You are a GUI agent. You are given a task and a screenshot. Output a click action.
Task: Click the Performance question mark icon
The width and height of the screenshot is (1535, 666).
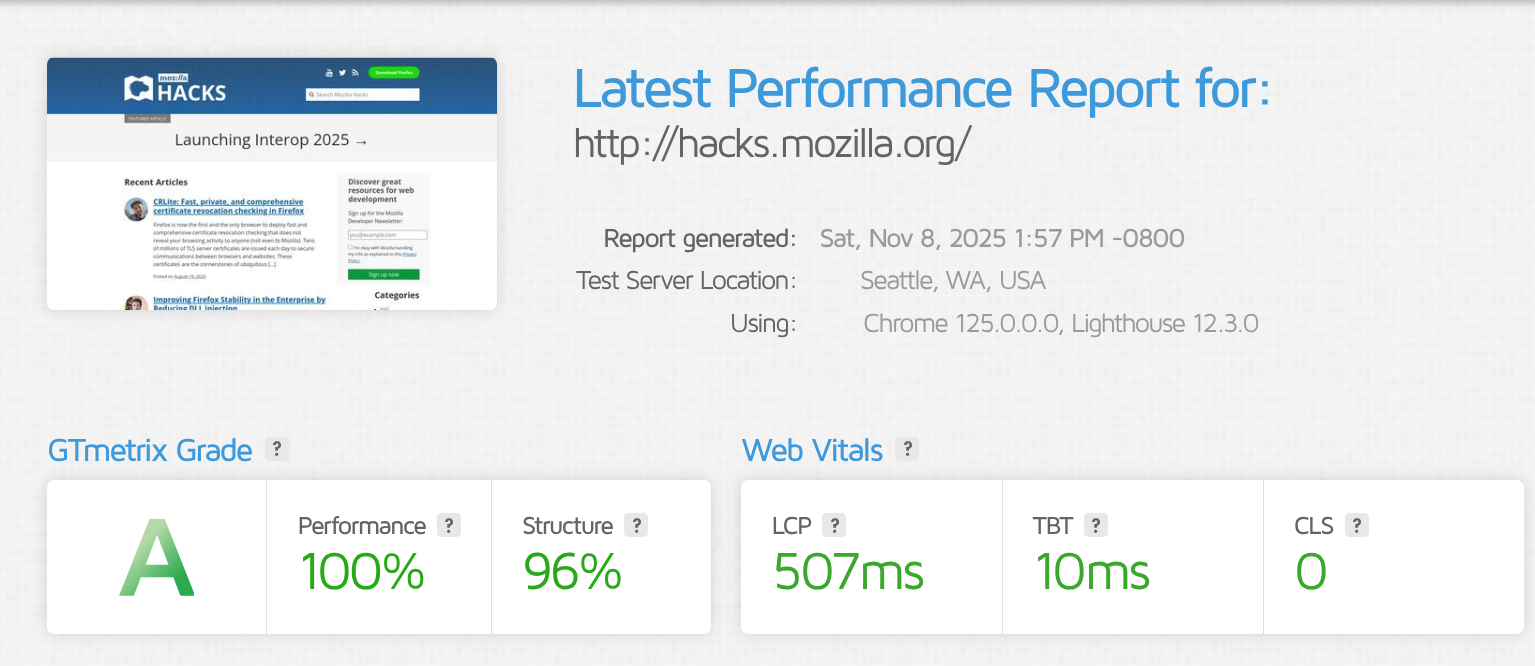pyautogui.click(x=449, y=525)
